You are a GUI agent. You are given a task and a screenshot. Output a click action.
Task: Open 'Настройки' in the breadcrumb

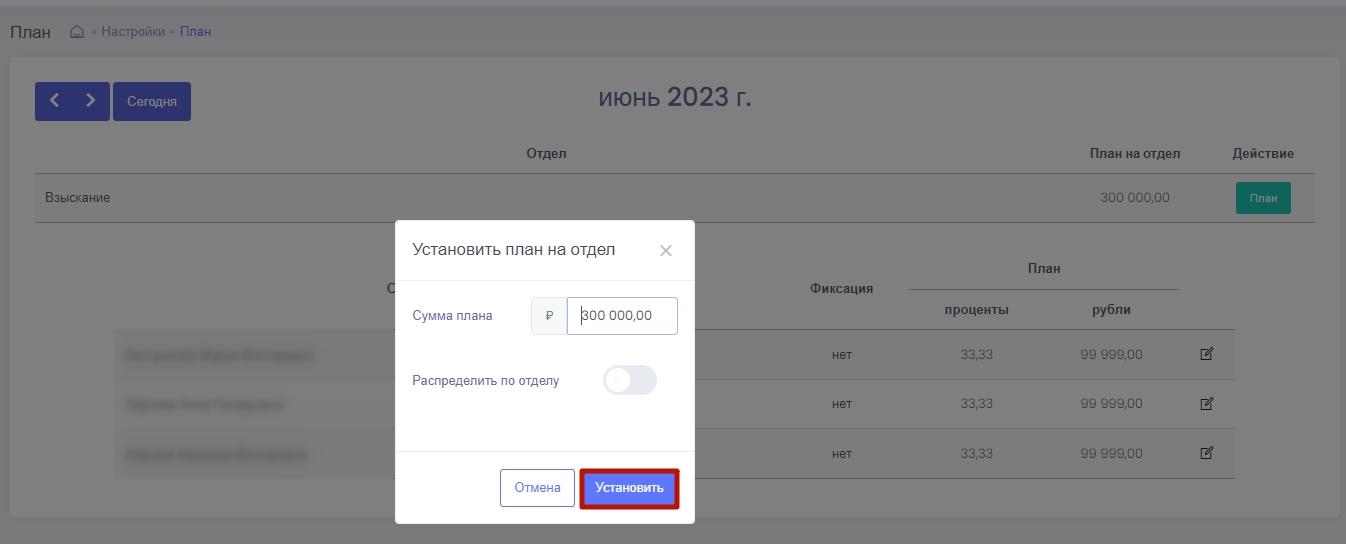133,32
